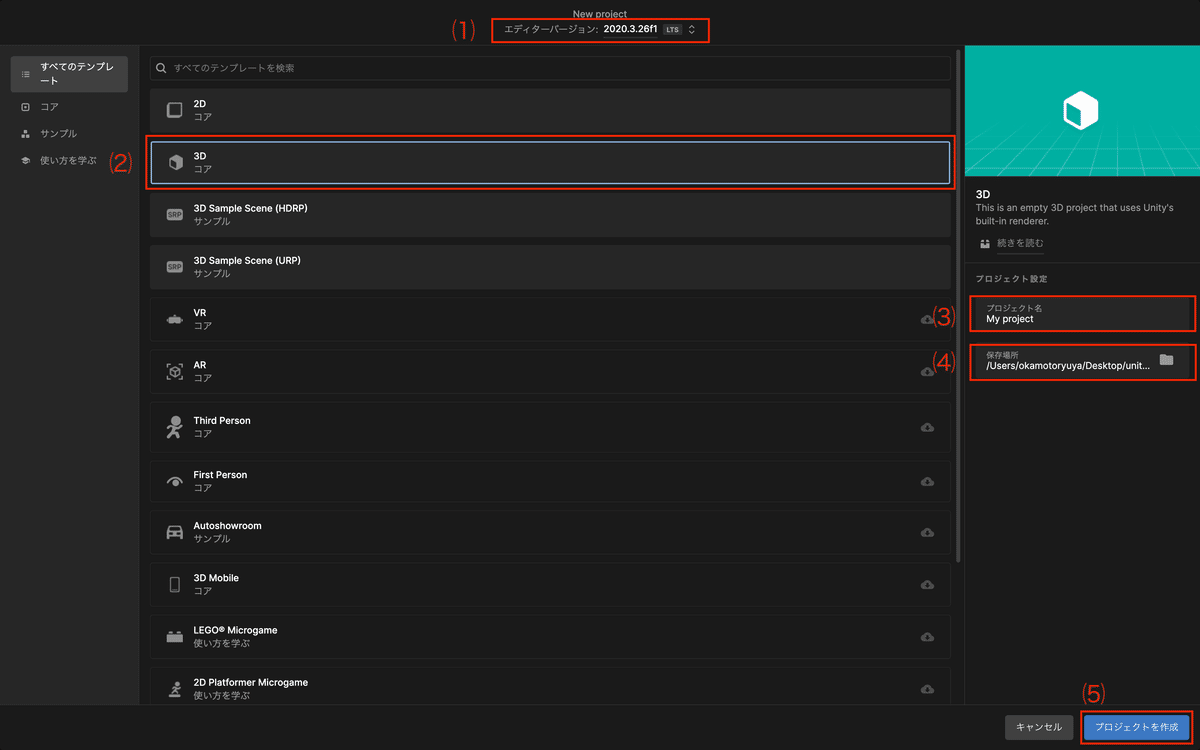Click the キャンセル button
This screenshot has width=1200, height=750.
point(1039,727)
